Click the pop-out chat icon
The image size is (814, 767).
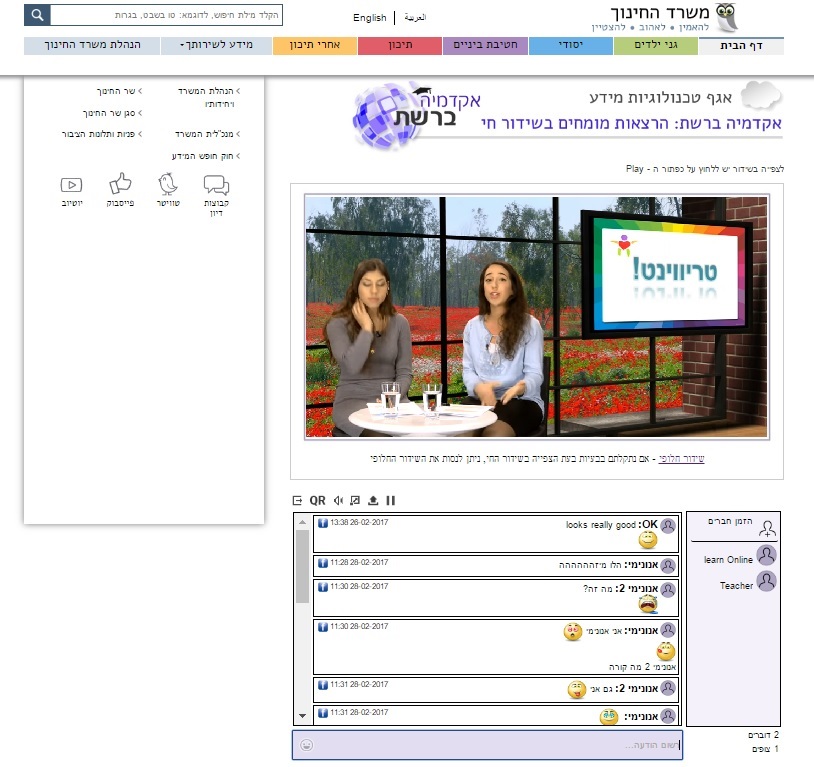(x=296, y=500)
